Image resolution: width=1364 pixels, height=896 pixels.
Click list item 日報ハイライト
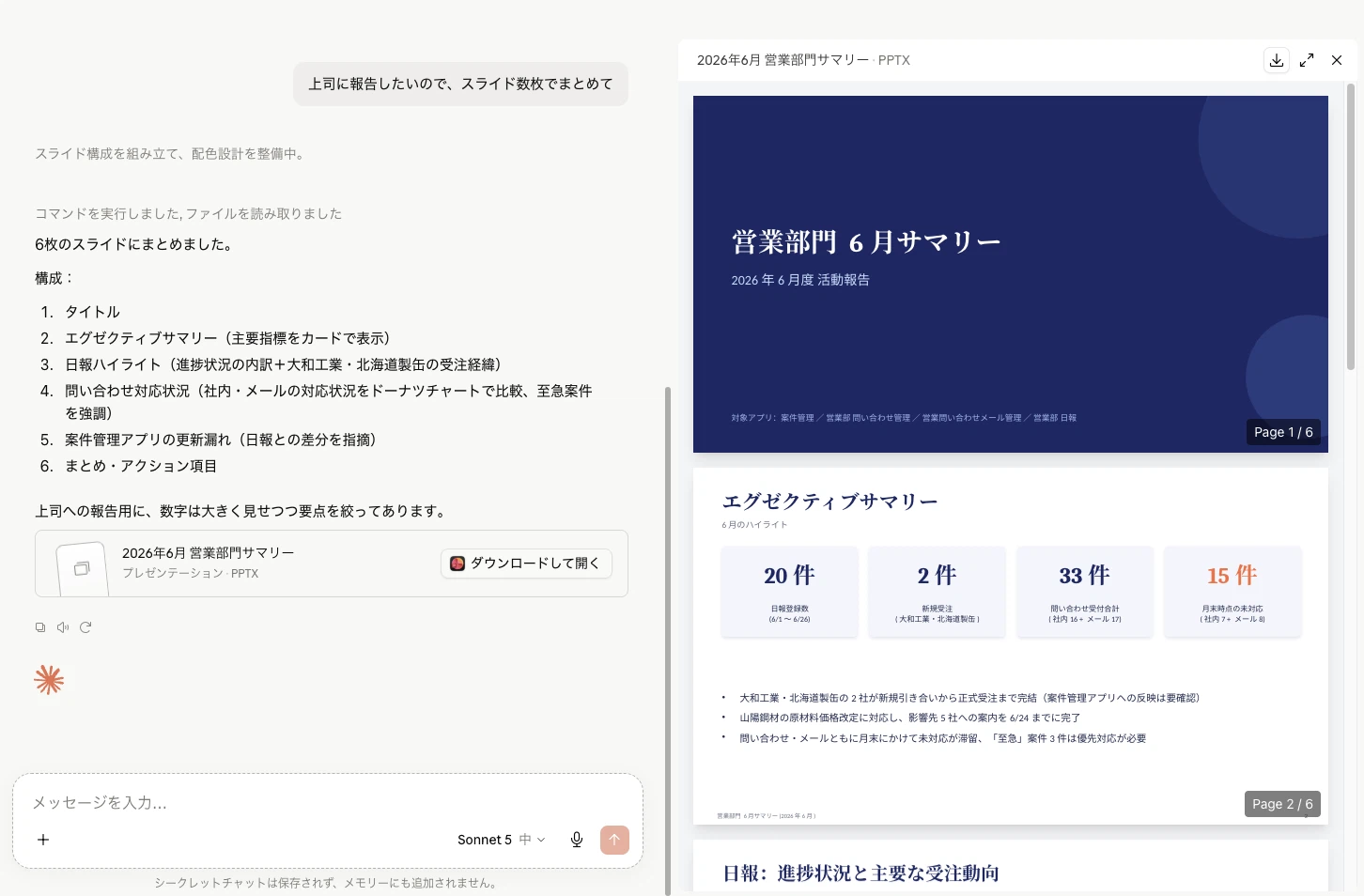point(283,364)
